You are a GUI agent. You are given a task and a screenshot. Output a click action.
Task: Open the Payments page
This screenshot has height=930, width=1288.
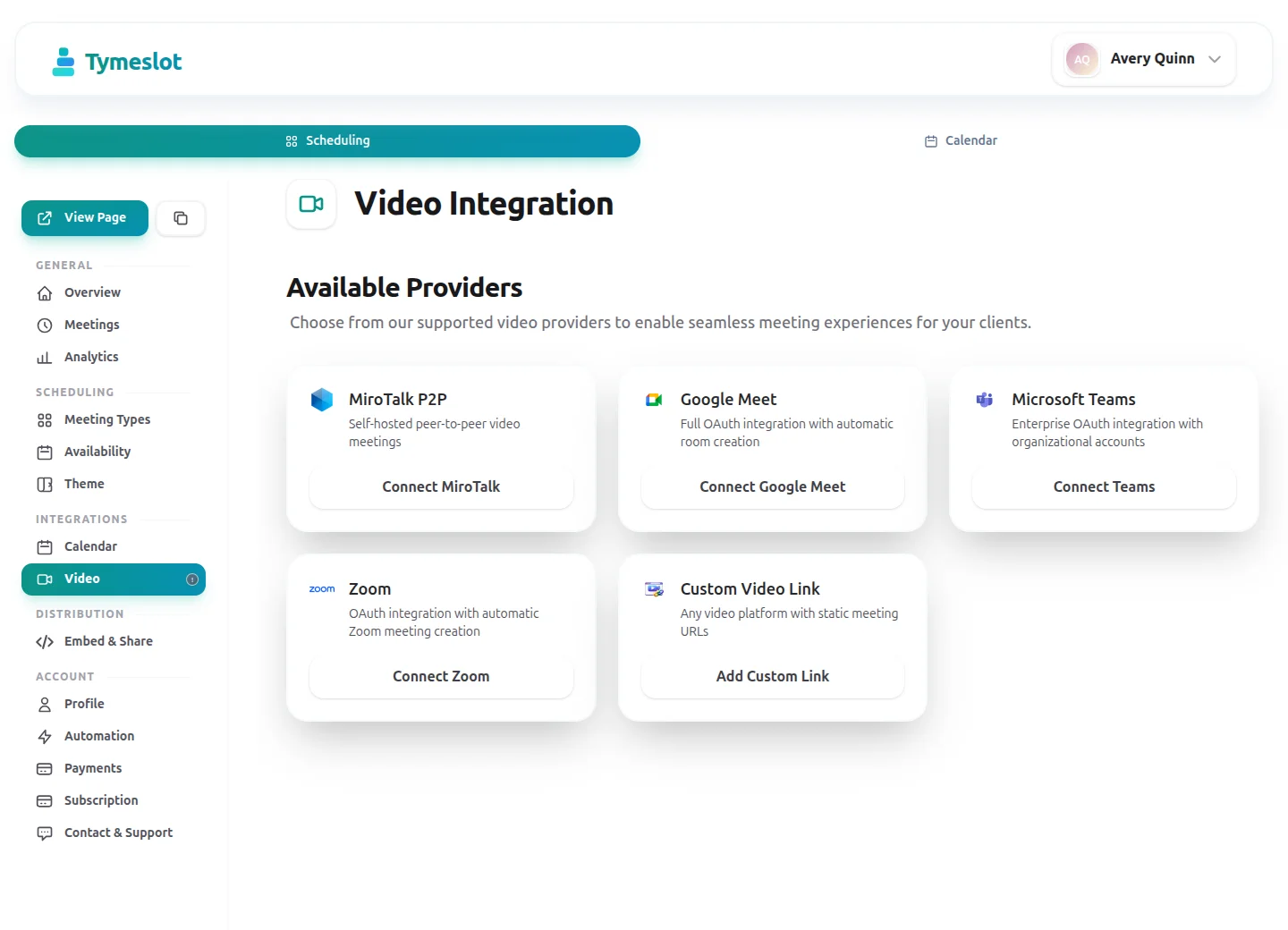(x=114, y=768)
